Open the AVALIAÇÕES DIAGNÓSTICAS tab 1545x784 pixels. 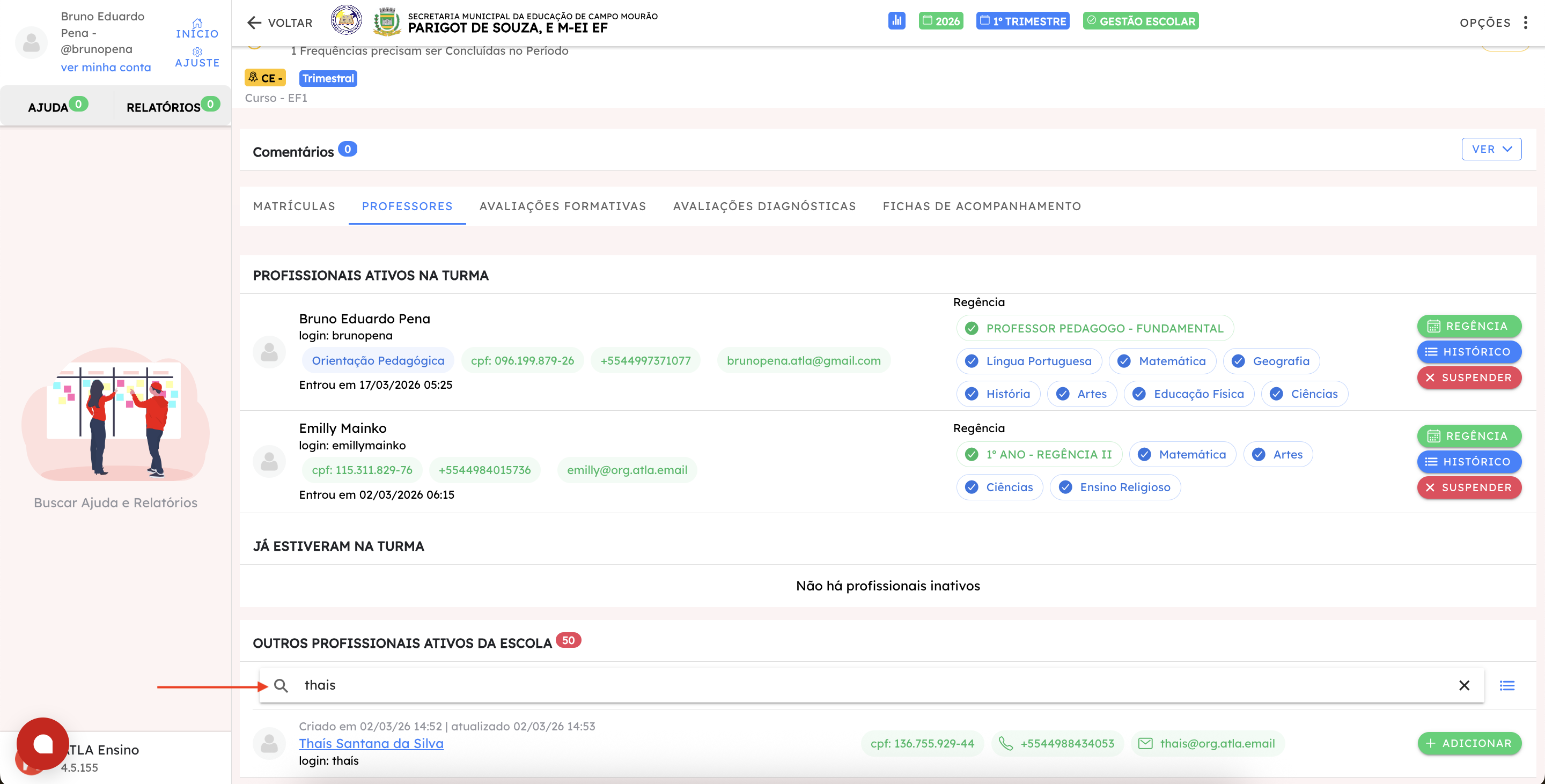pyautogui.click(x=764, y=206)
